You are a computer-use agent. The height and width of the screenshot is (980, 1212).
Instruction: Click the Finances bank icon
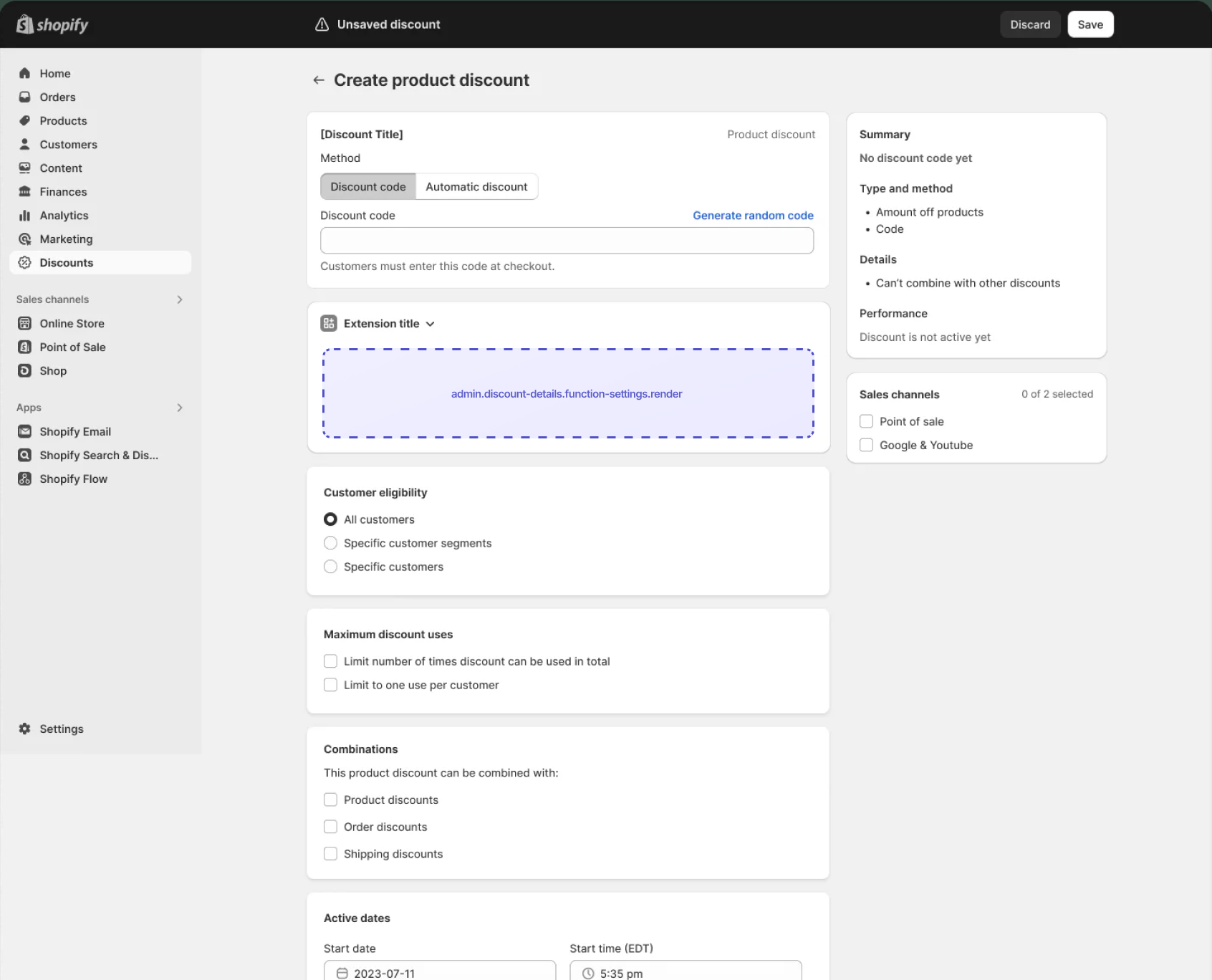(x=24, y=191)
